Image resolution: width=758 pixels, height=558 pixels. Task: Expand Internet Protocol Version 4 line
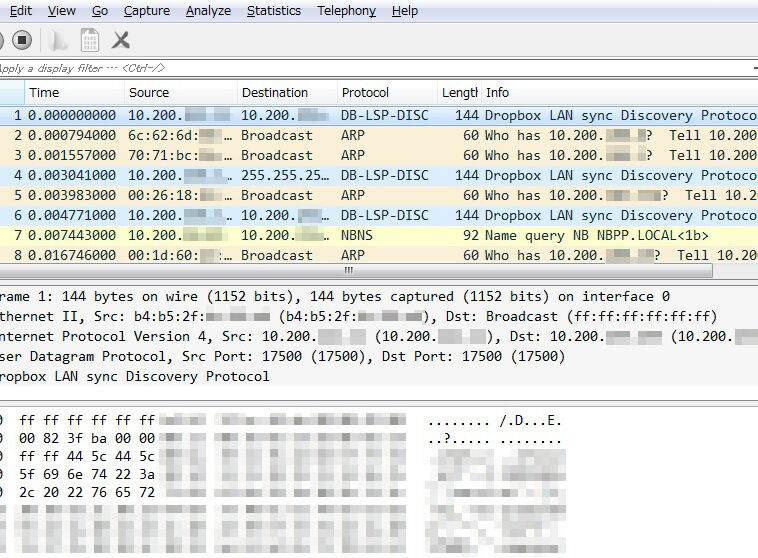pos(379,336)
